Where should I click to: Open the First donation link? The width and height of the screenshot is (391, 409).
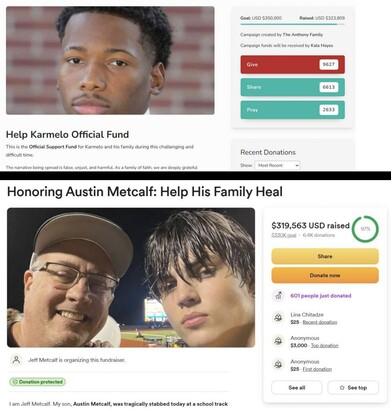317,369
